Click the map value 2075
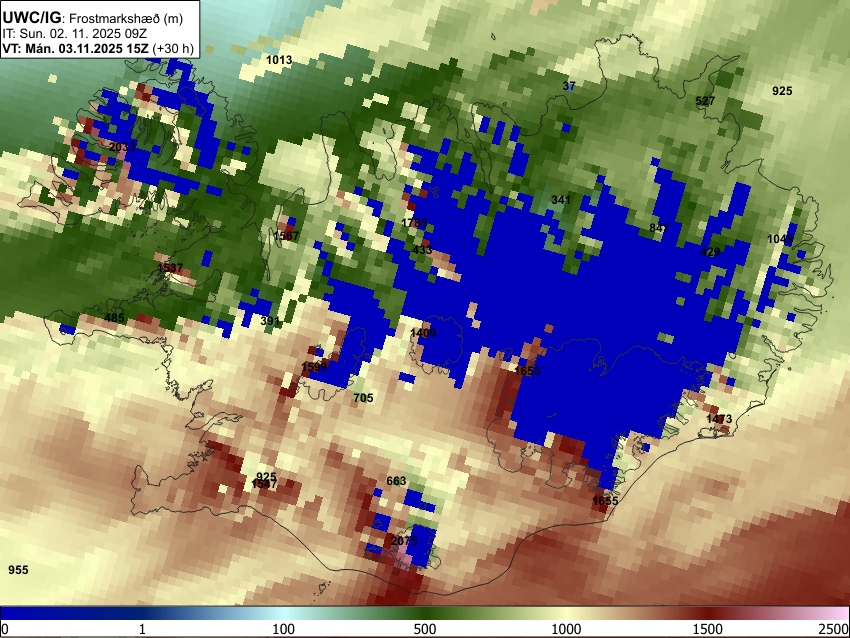The width and height of the screenshot is (850, 638). [404, 541]
